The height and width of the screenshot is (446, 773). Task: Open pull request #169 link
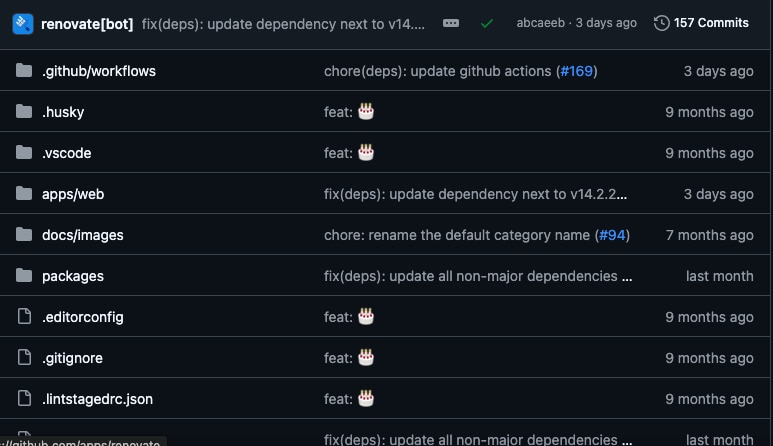(576, 71)
